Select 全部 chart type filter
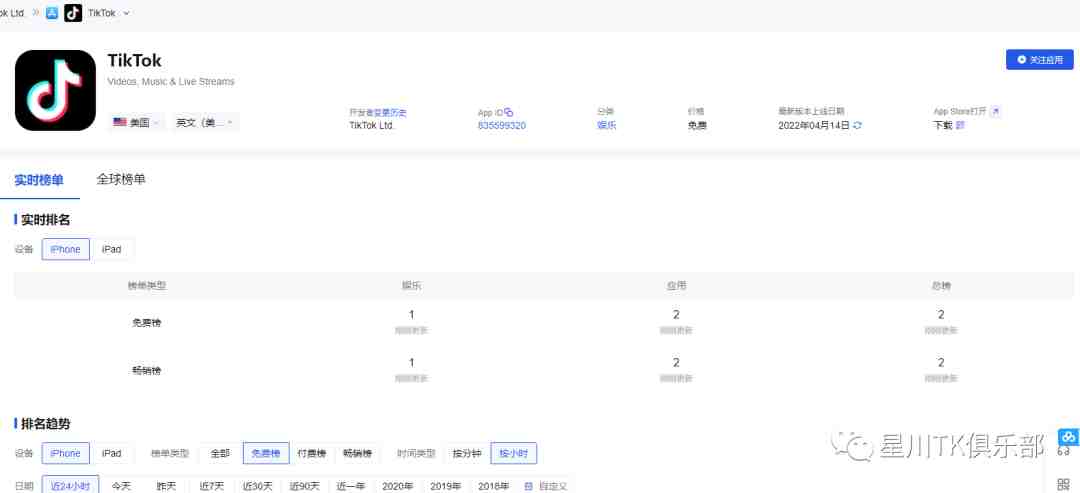The height and width of the screenshot is (493, 1080). pos(220,453)
